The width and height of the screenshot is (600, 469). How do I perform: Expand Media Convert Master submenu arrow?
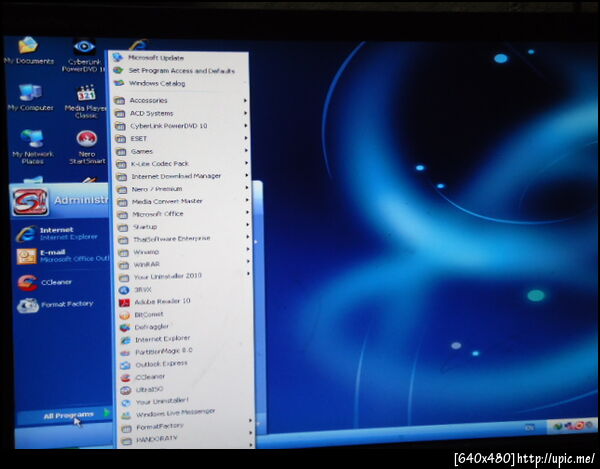tap(247, 200)
